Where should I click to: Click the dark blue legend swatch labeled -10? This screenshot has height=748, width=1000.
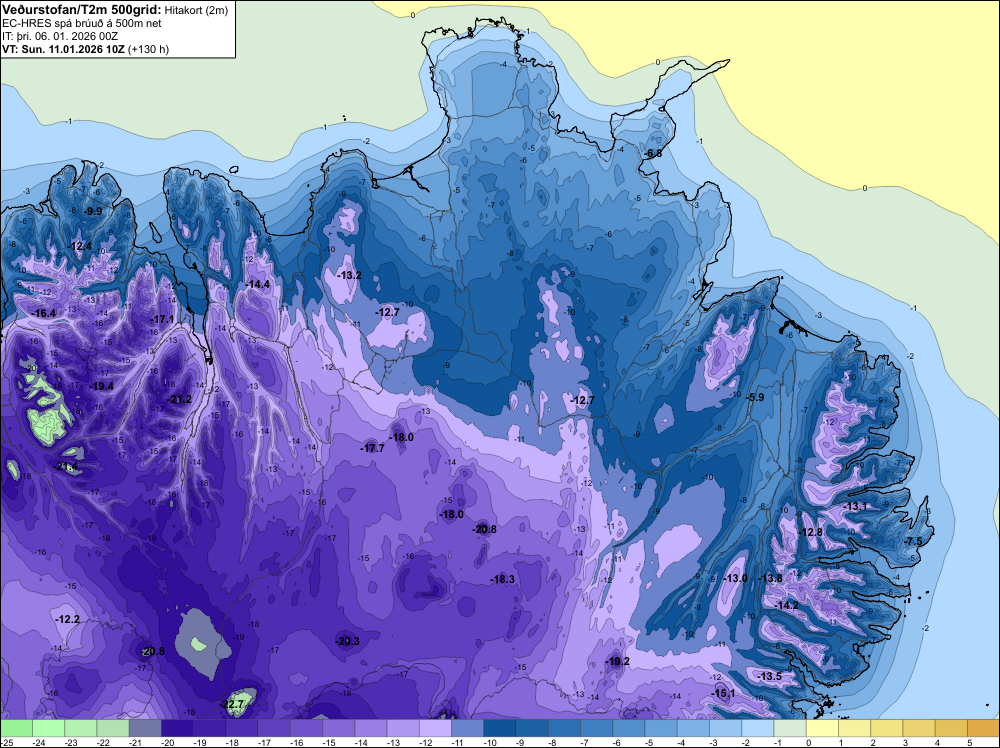point(500,728)
